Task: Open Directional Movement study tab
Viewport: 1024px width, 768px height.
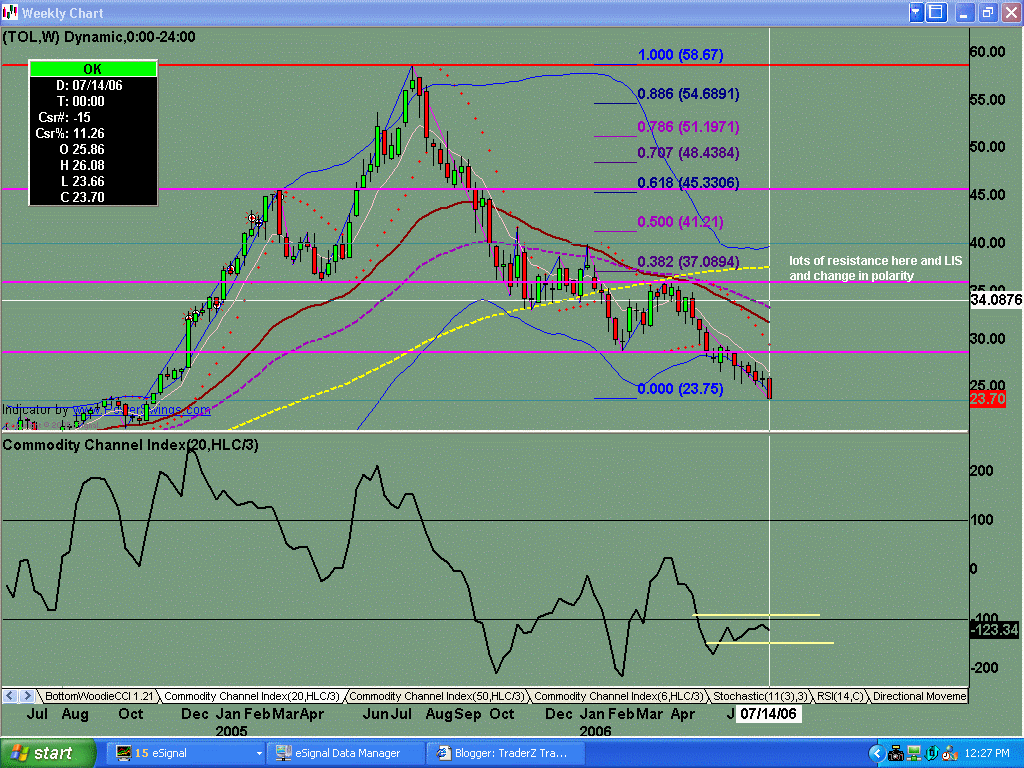Action: 918,696
